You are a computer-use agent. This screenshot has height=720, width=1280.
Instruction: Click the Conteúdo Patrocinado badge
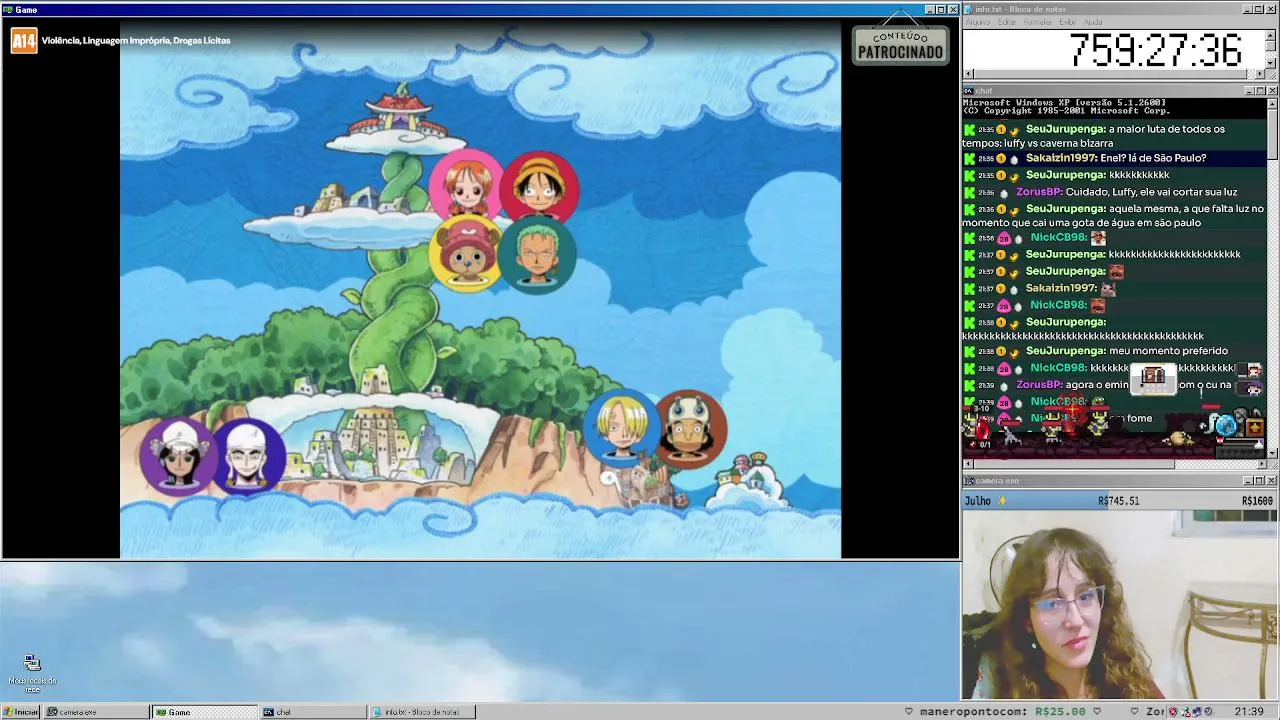coord(900,45)
